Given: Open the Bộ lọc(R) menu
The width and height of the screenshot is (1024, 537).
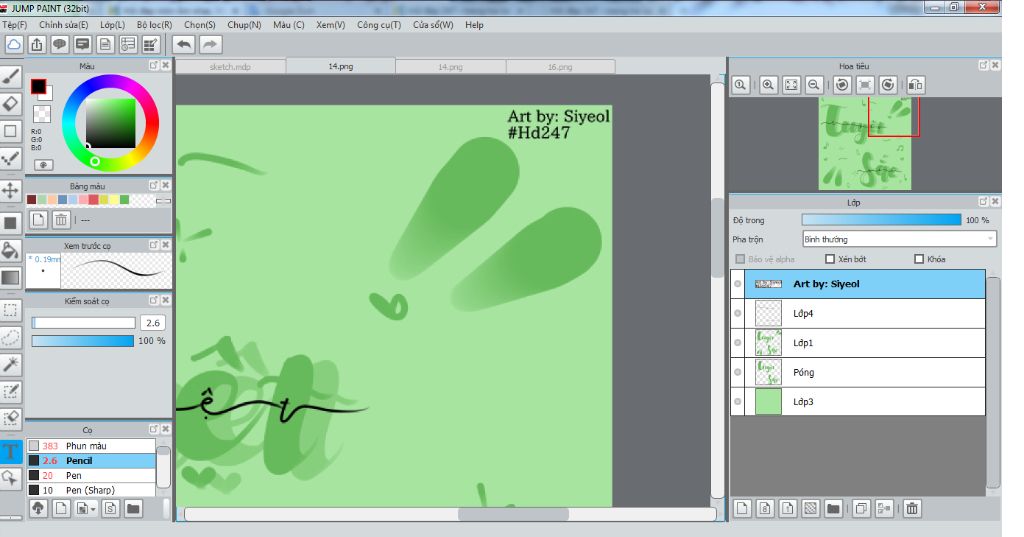Looking at the screenshot, I should tap(154, 25).
